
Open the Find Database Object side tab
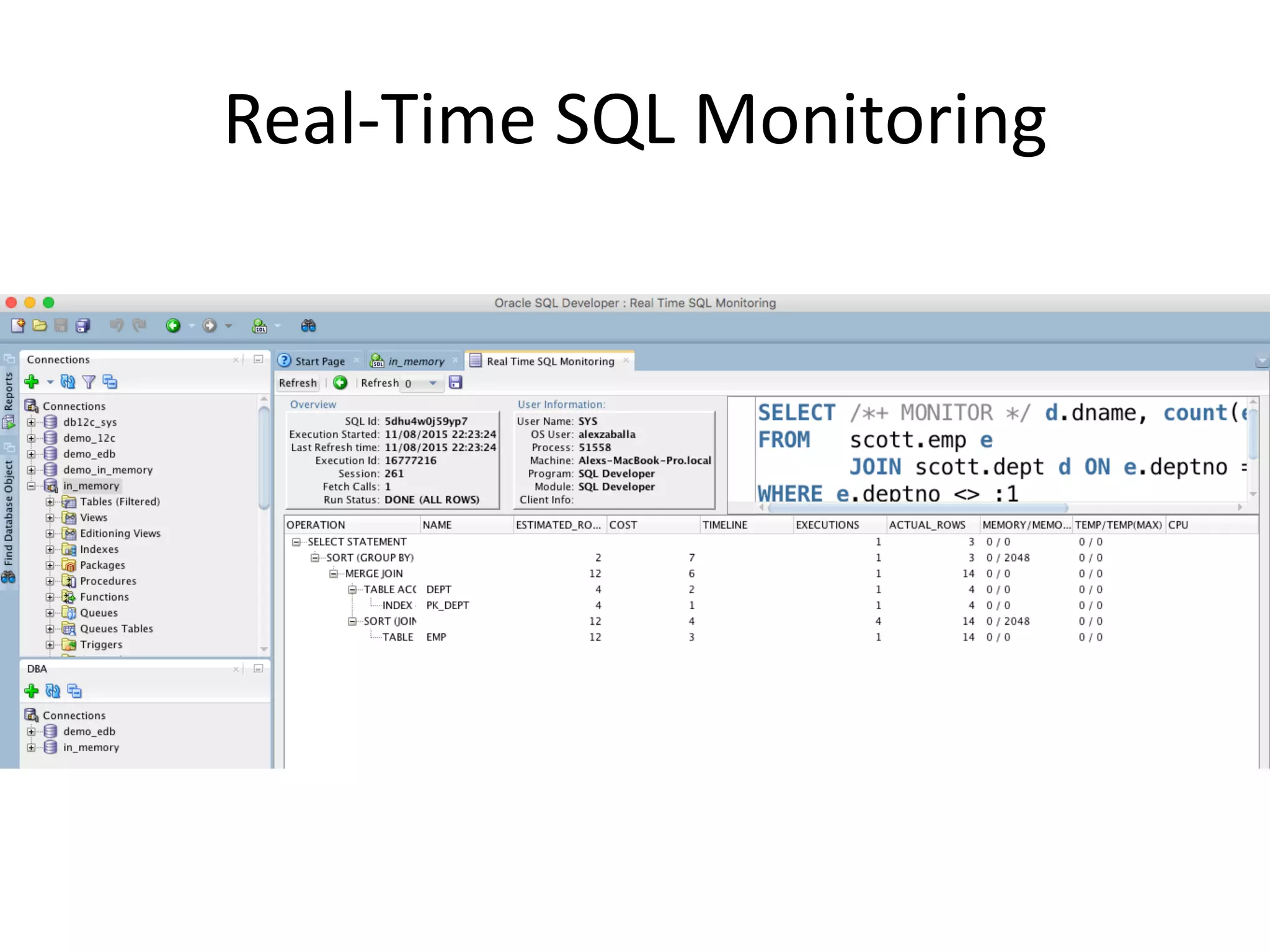(x=9, y=513)
